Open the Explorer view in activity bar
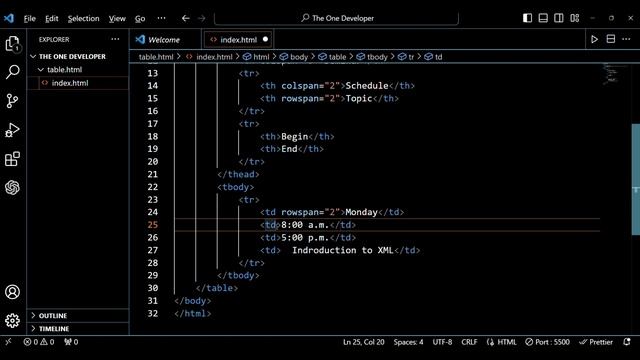The image size is (640, 360). 12,44
